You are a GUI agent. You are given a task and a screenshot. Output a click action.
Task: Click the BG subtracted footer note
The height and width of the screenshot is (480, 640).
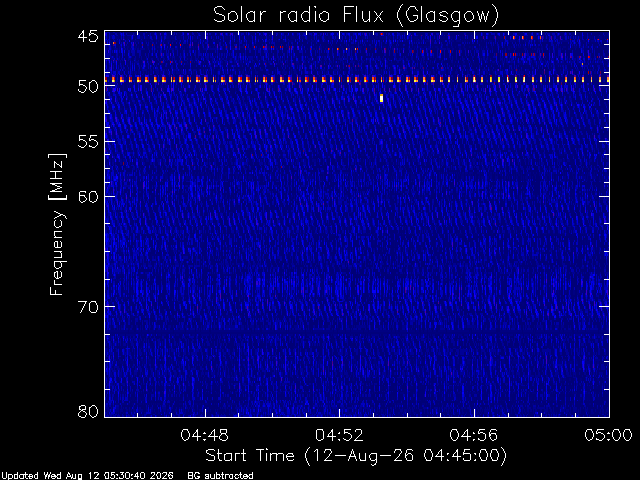(220, 476)
